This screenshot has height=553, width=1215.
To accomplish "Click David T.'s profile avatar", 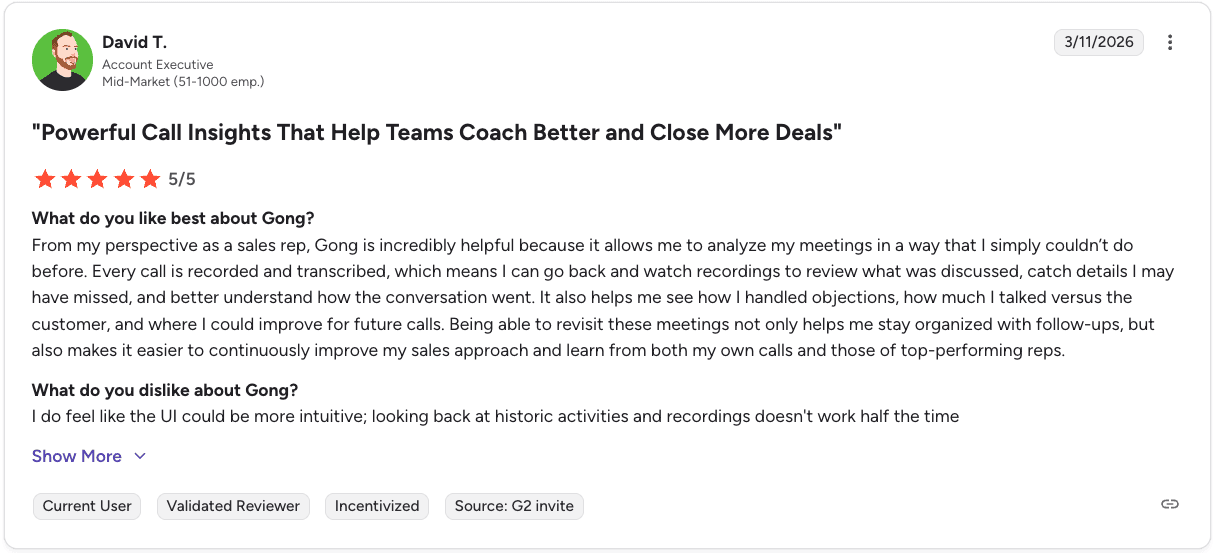I will (x=62, y=60).
